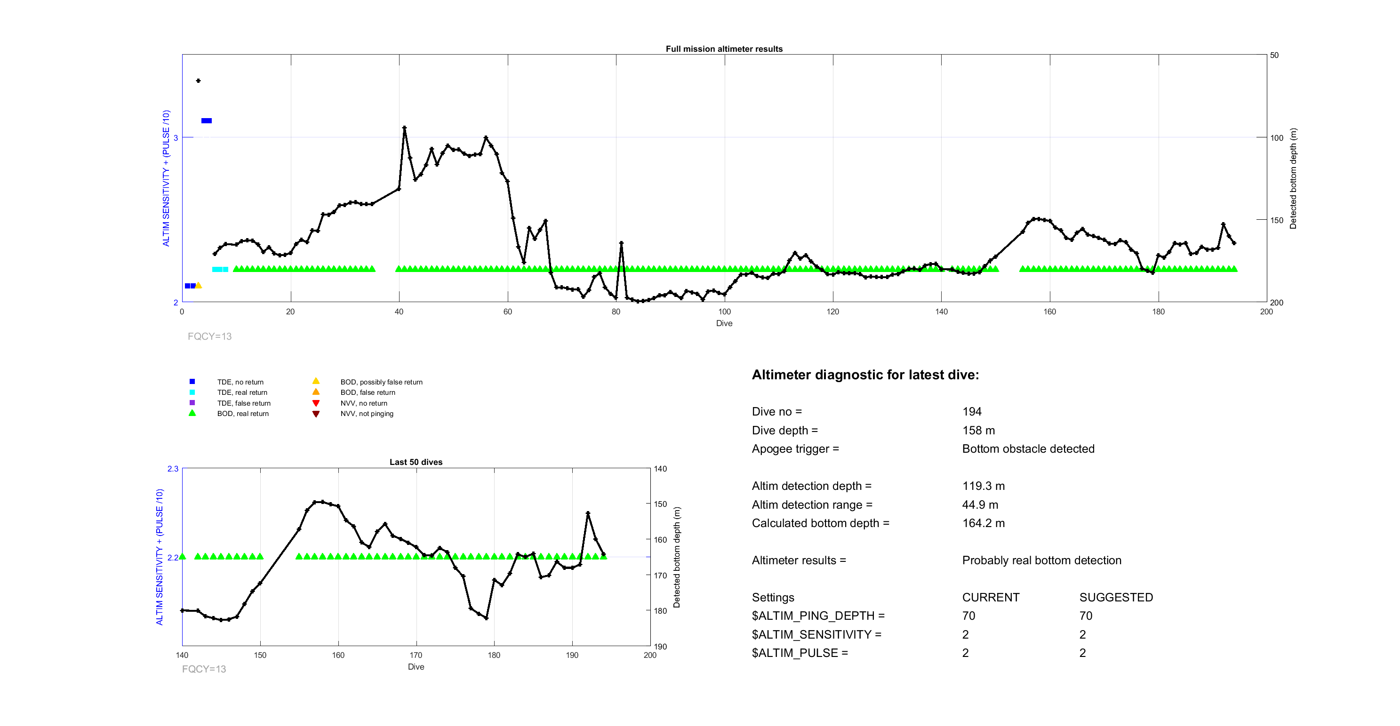The height and width of the screenshot is (726, 1400).
Task: Click the current $ALTIM_PULSE value '2'
Action: pos(966,653)
